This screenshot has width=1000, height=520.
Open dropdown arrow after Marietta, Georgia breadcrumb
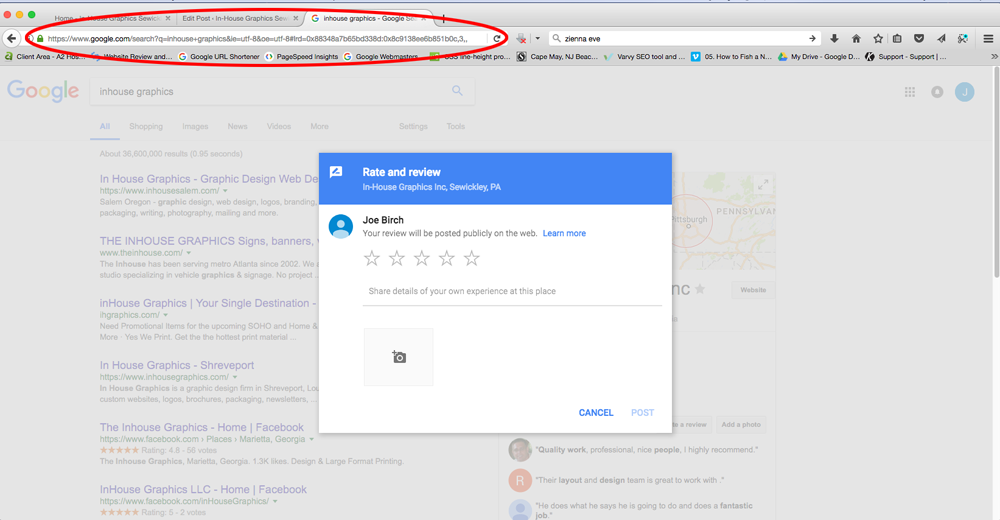(311, 439)
